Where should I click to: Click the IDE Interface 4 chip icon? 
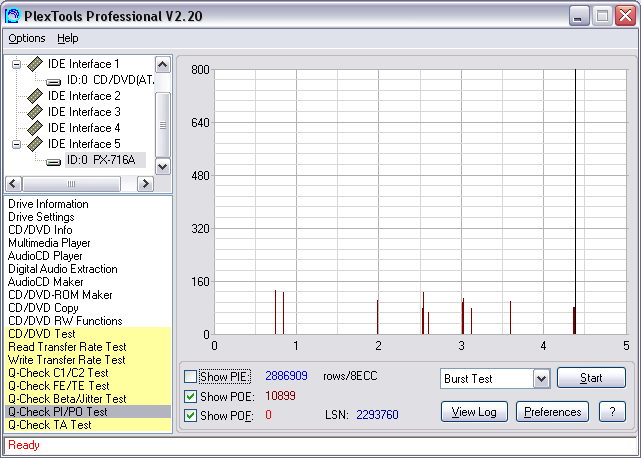coord(35,128)
